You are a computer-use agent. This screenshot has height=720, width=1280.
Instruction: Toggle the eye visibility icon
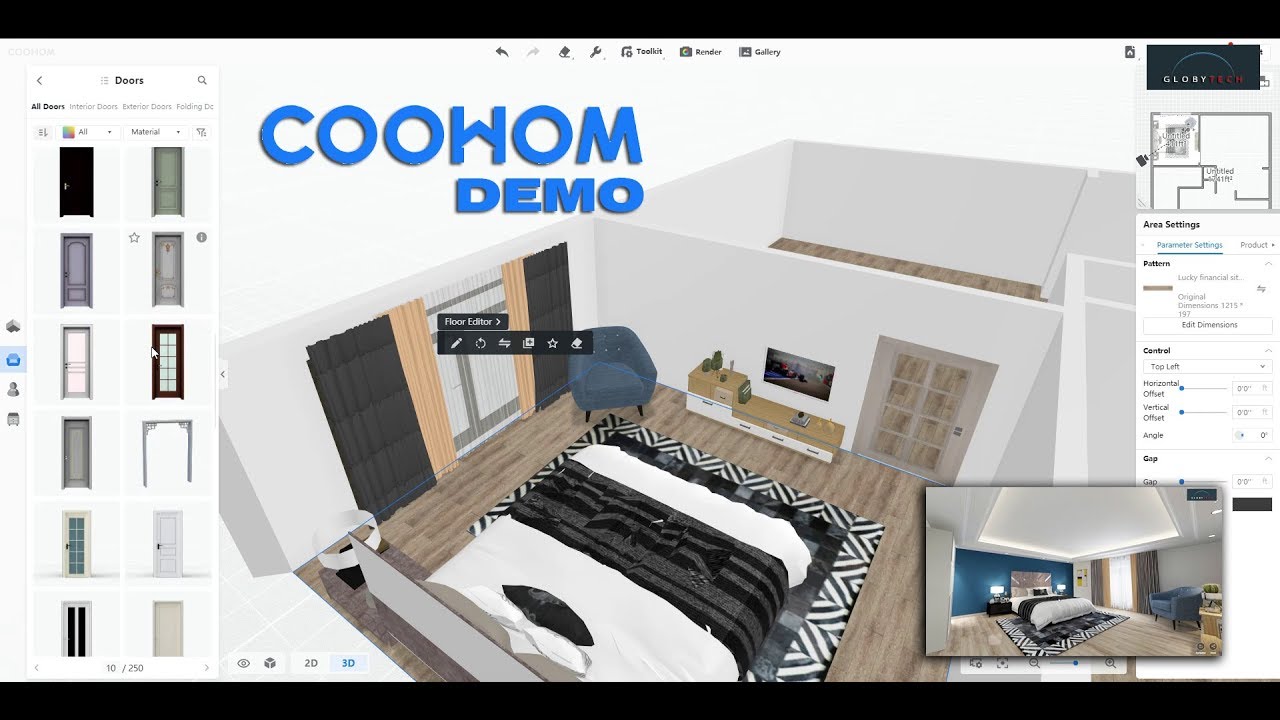click(x=243, y=663)
